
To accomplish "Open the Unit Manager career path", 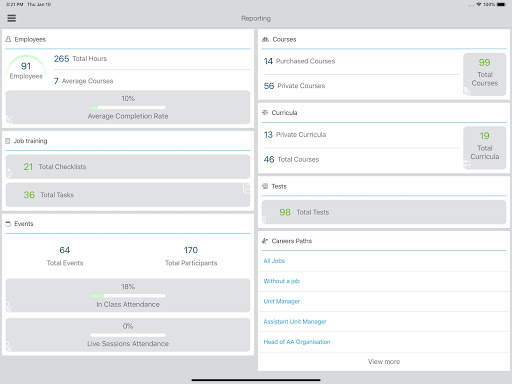I will [x=282, y=301].
